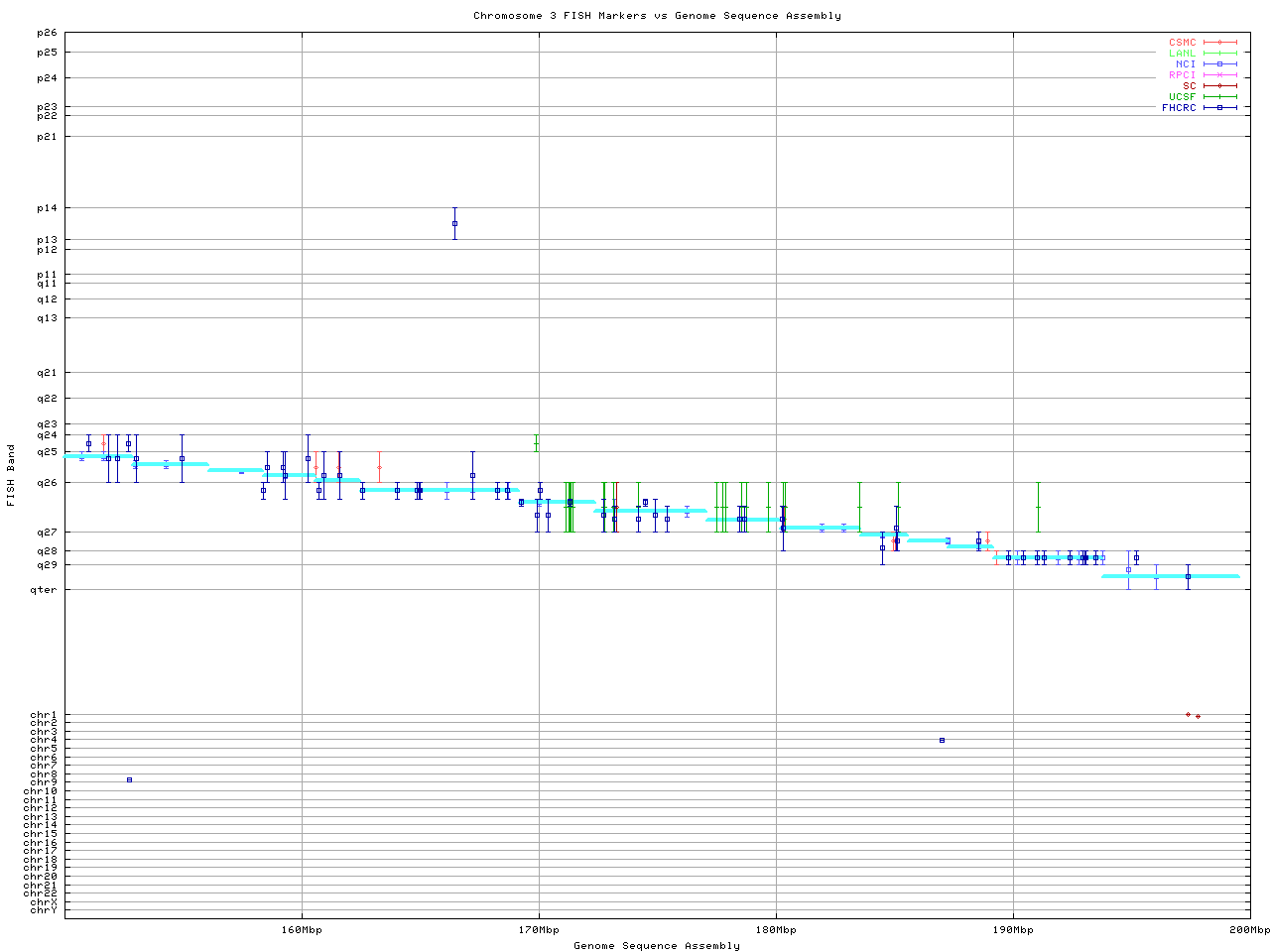1270x952 pixels.
Task: Select the CSMC legend label
Action: point(1182,43)
